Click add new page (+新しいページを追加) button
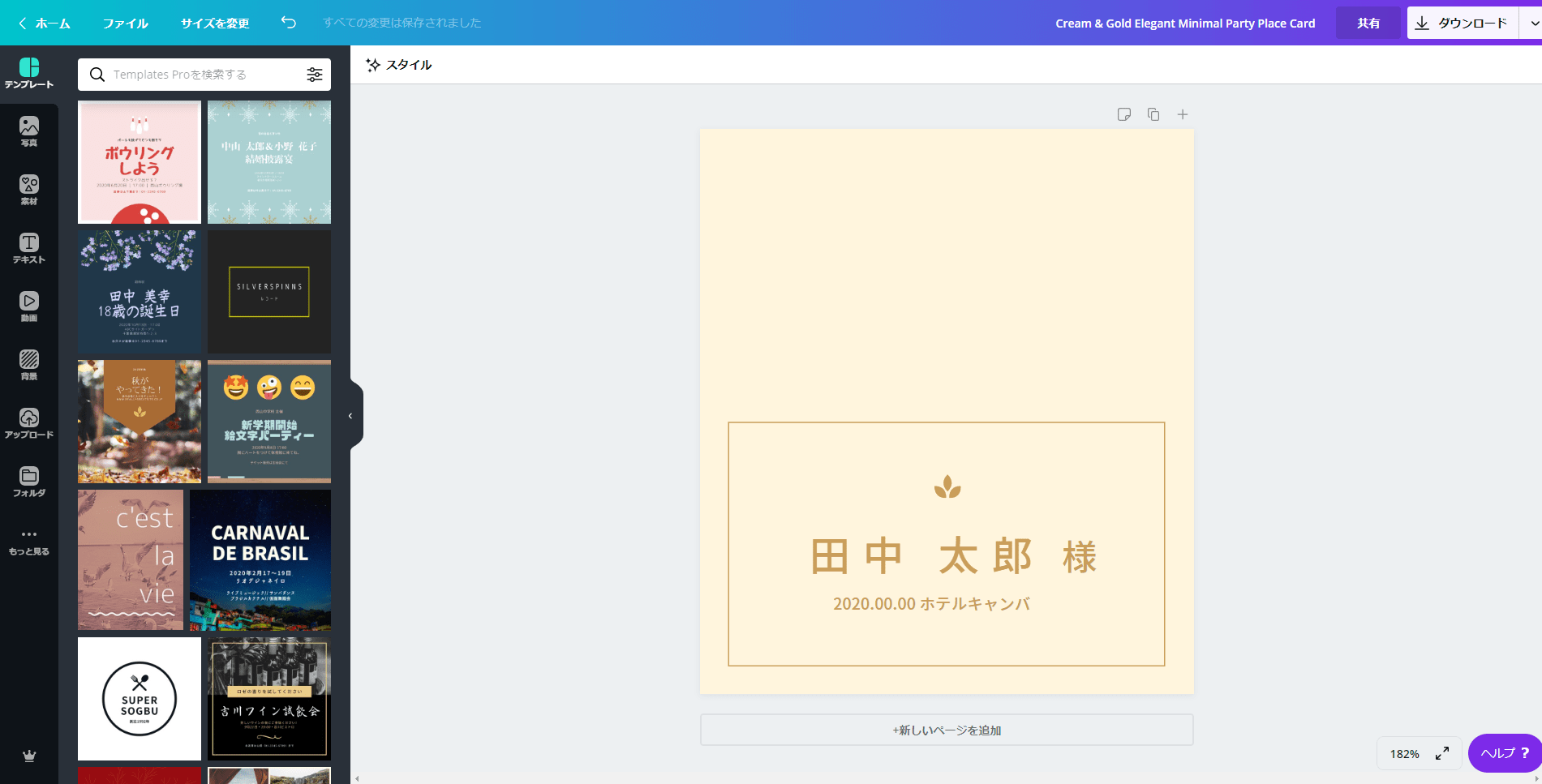This screenshot has width=1542, height=784. (x=947, y=730)
